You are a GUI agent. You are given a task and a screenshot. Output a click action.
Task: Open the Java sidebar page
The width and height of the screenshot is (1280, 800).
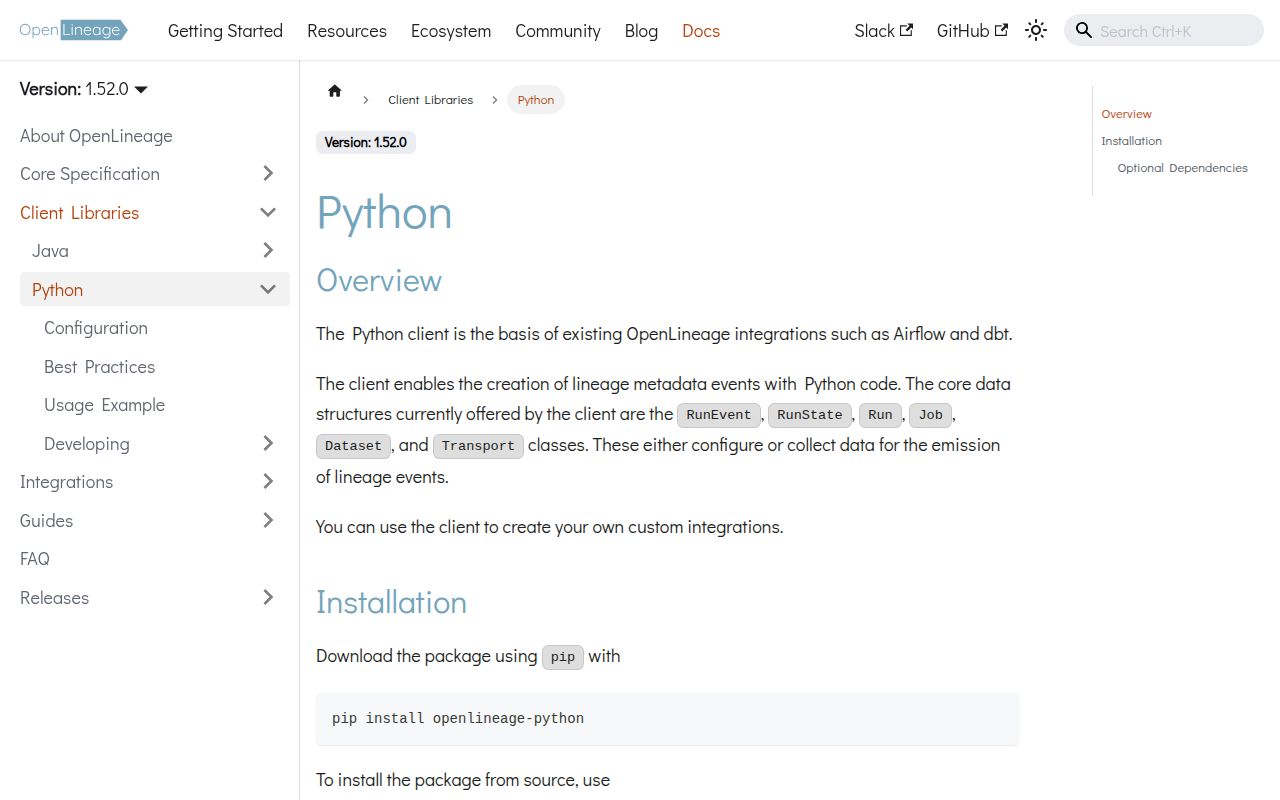(50, 251)
